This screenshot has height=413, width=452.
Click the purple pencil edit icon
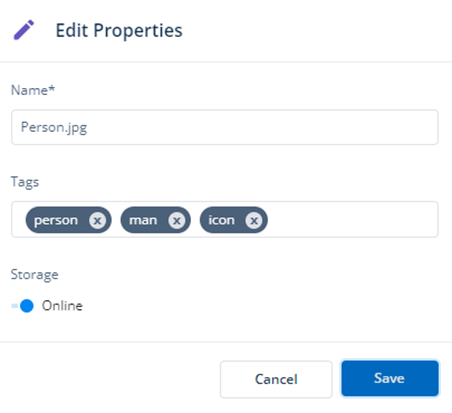point(24,30)
